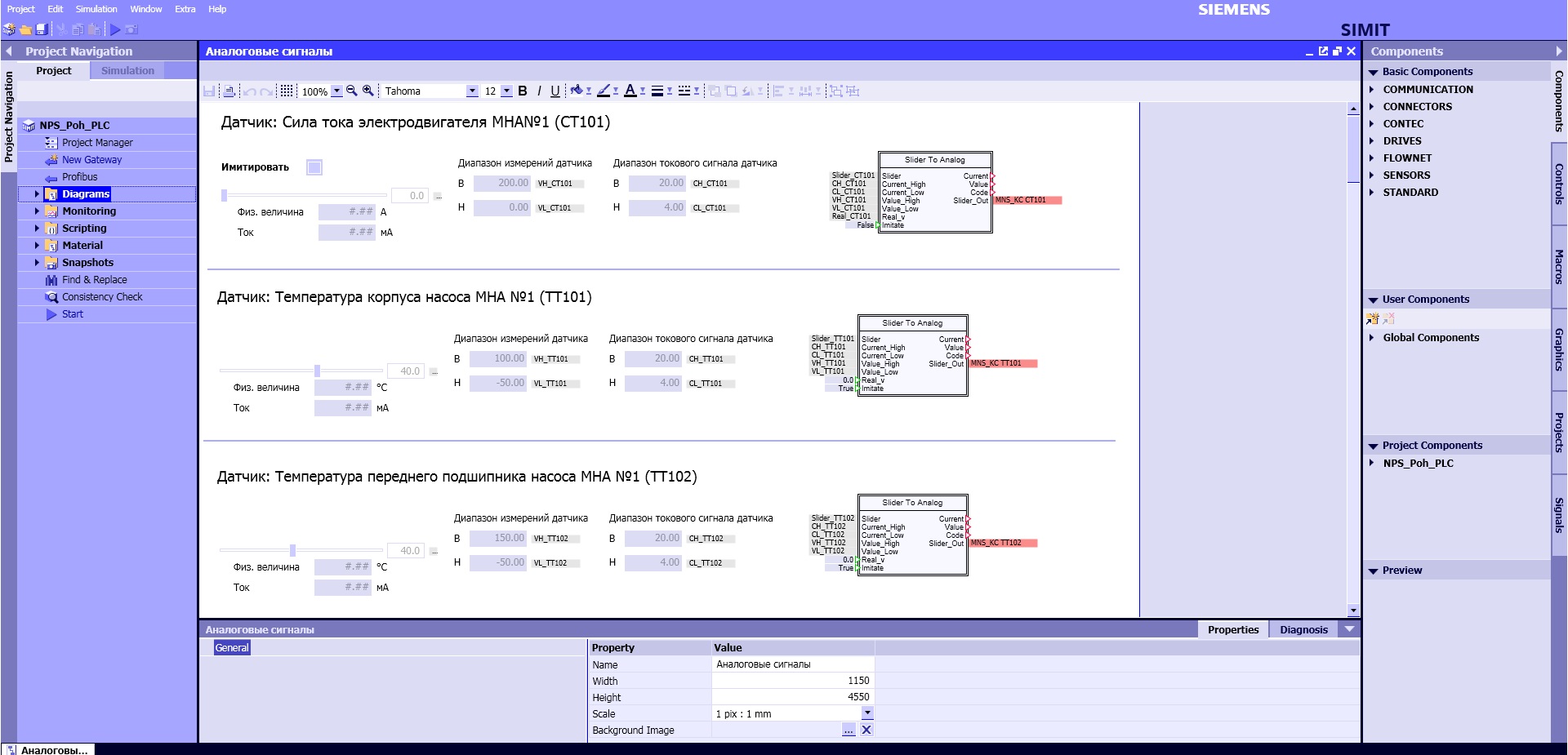This screenshot has height=755, width=1568.
Task: Click the zoom out magnifier icon
Action: pos(352,91)
